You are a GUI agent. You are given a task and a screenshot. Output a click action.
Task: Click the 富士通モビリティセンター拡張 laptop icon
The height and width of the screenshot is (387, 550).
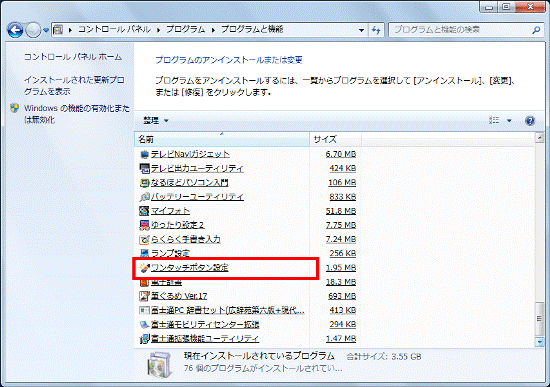pyautogui.click(x=144, y=325)
